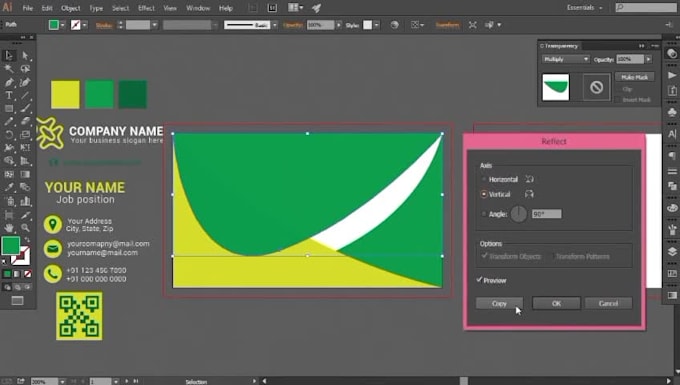Click the large green Fill swatch
This screenshot has height=385, width=680.
point(10,246)
